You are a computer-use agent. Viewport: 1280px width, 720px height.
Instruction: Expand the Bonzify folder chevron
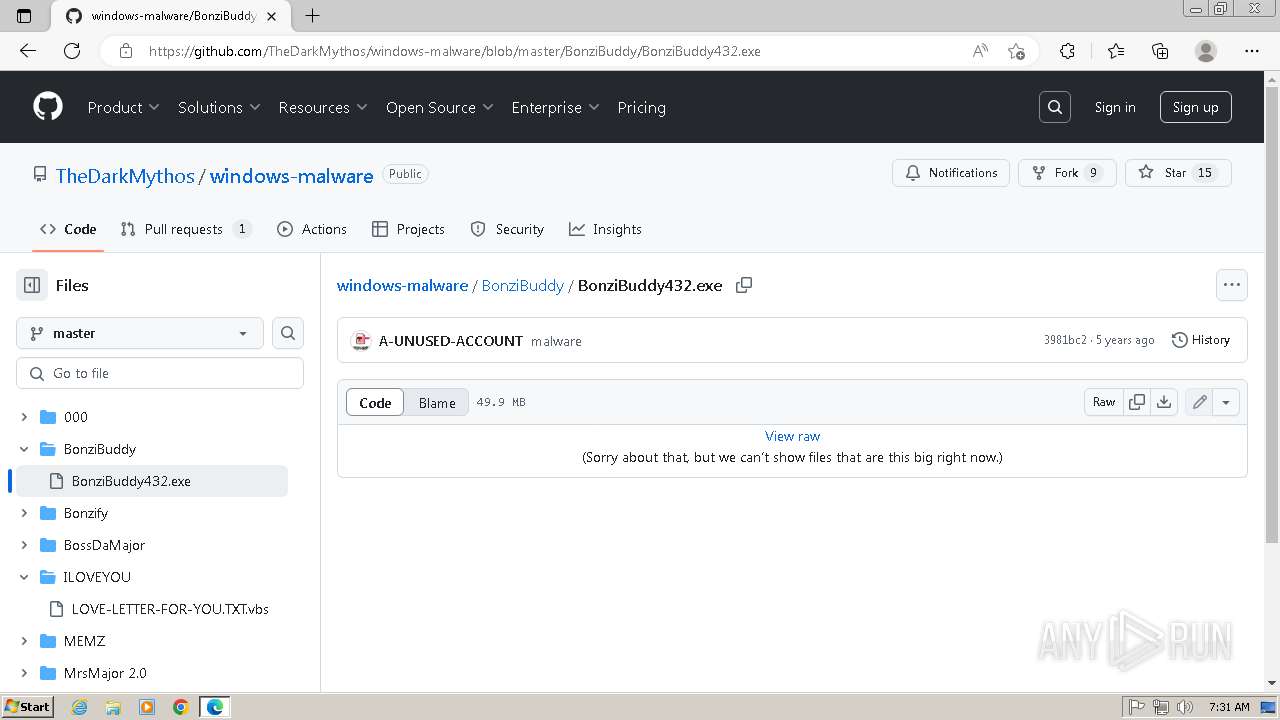coord(24,513)
